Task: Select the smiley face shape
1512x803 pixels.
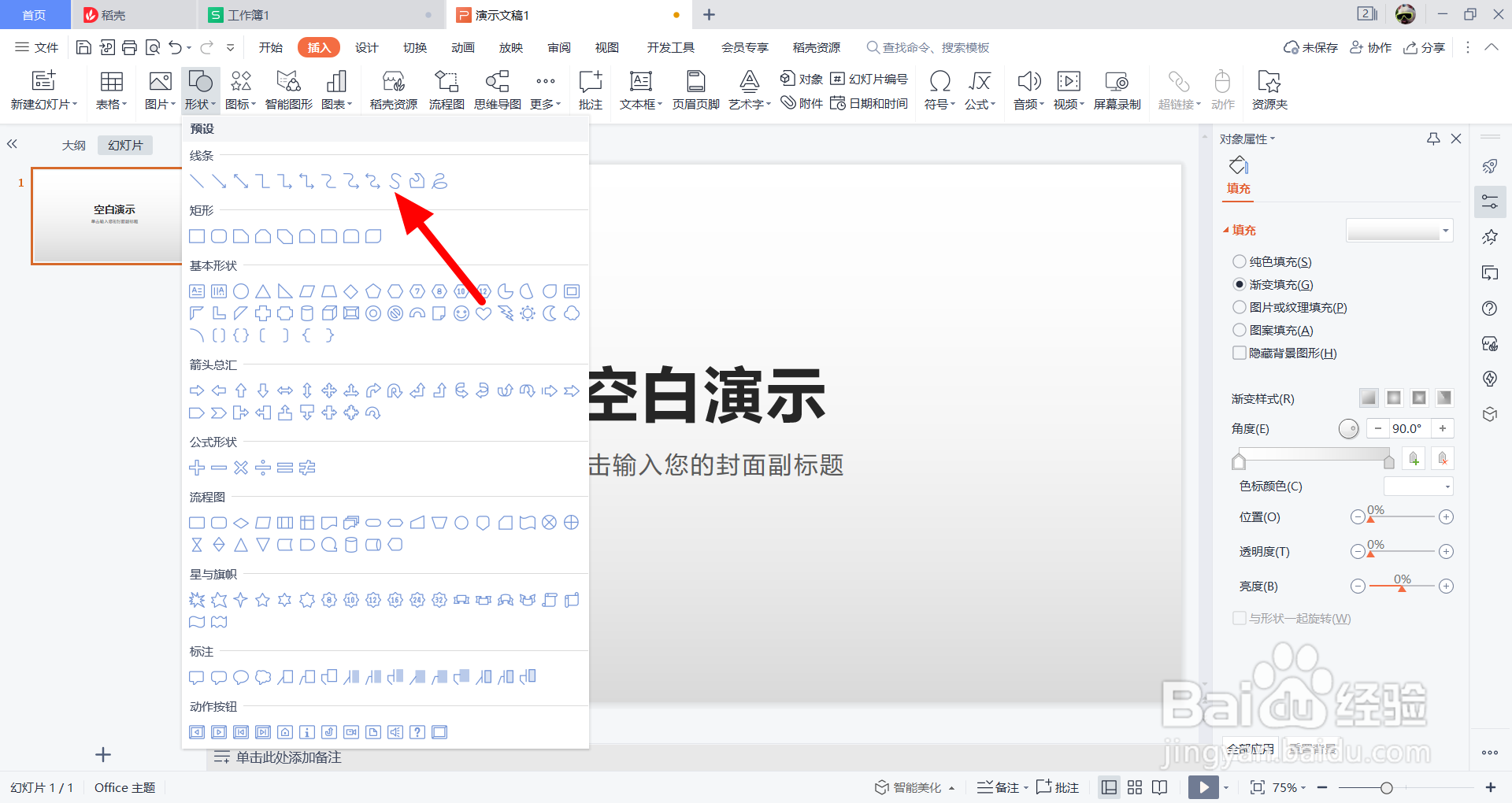Action: [461, 313]
